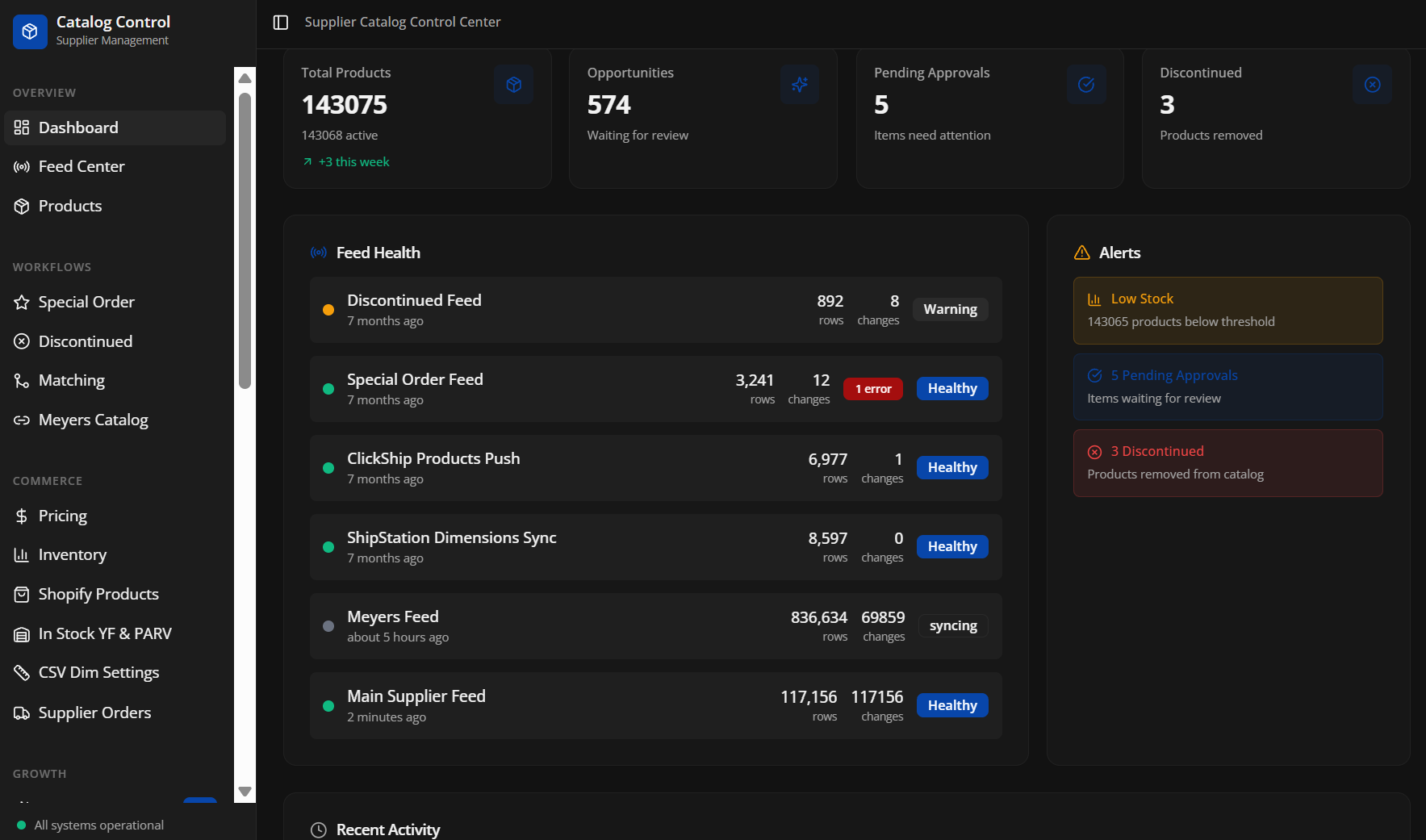
Task: Click the Supplier Orders truck icon
Action: [x=22, y=713]
